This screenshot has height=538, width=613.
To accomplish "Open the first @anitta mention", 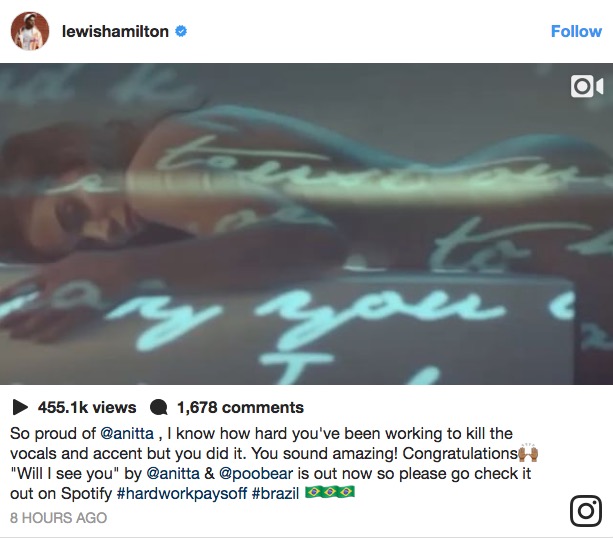I will [127, 434].
